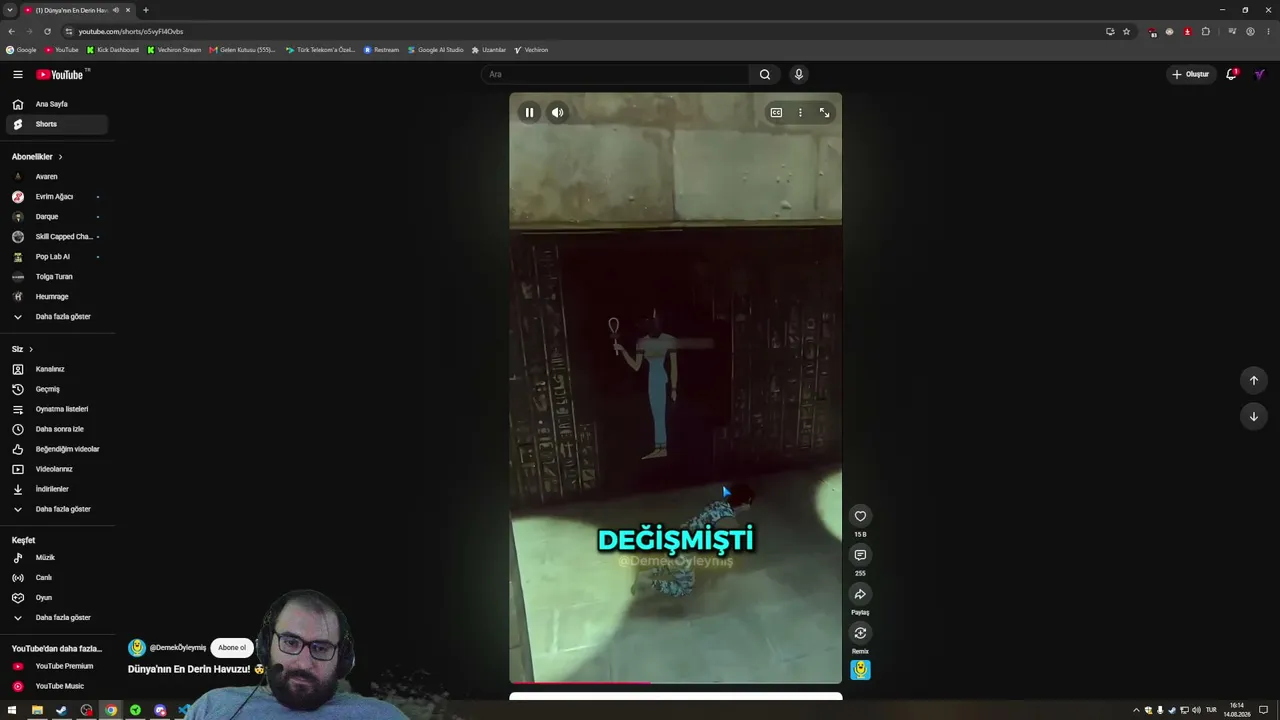Expand the Abonelikler section
Screen dimensions: 1280x720
37,157
